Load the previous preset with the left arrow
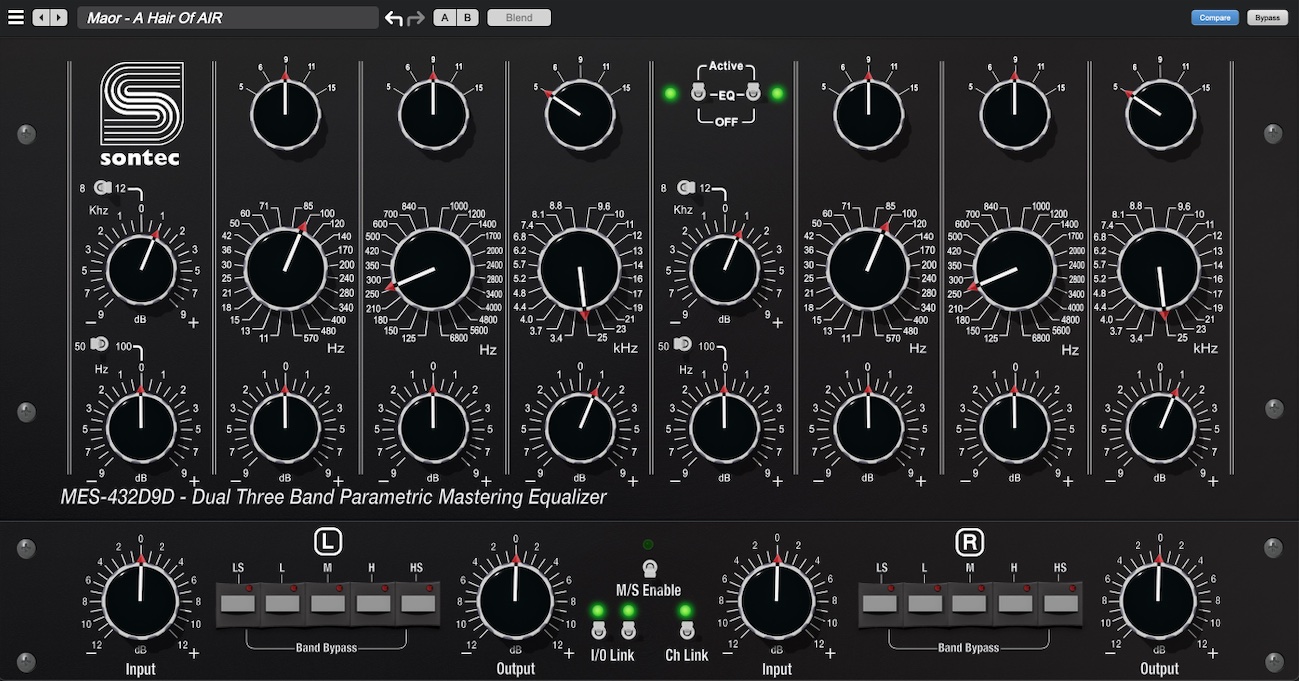This screenshot has width=1299, height=681. coord(41,18)
